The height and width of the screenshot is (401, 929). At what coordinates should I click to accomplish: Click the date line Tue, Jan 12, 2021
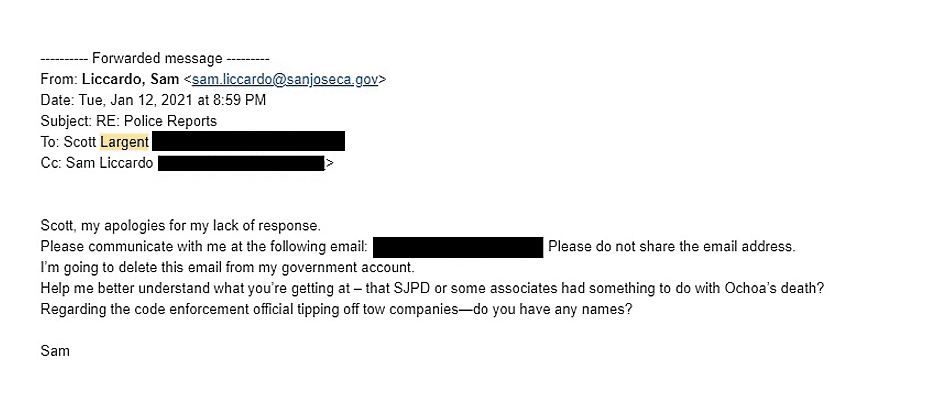(x=153, y=100)
